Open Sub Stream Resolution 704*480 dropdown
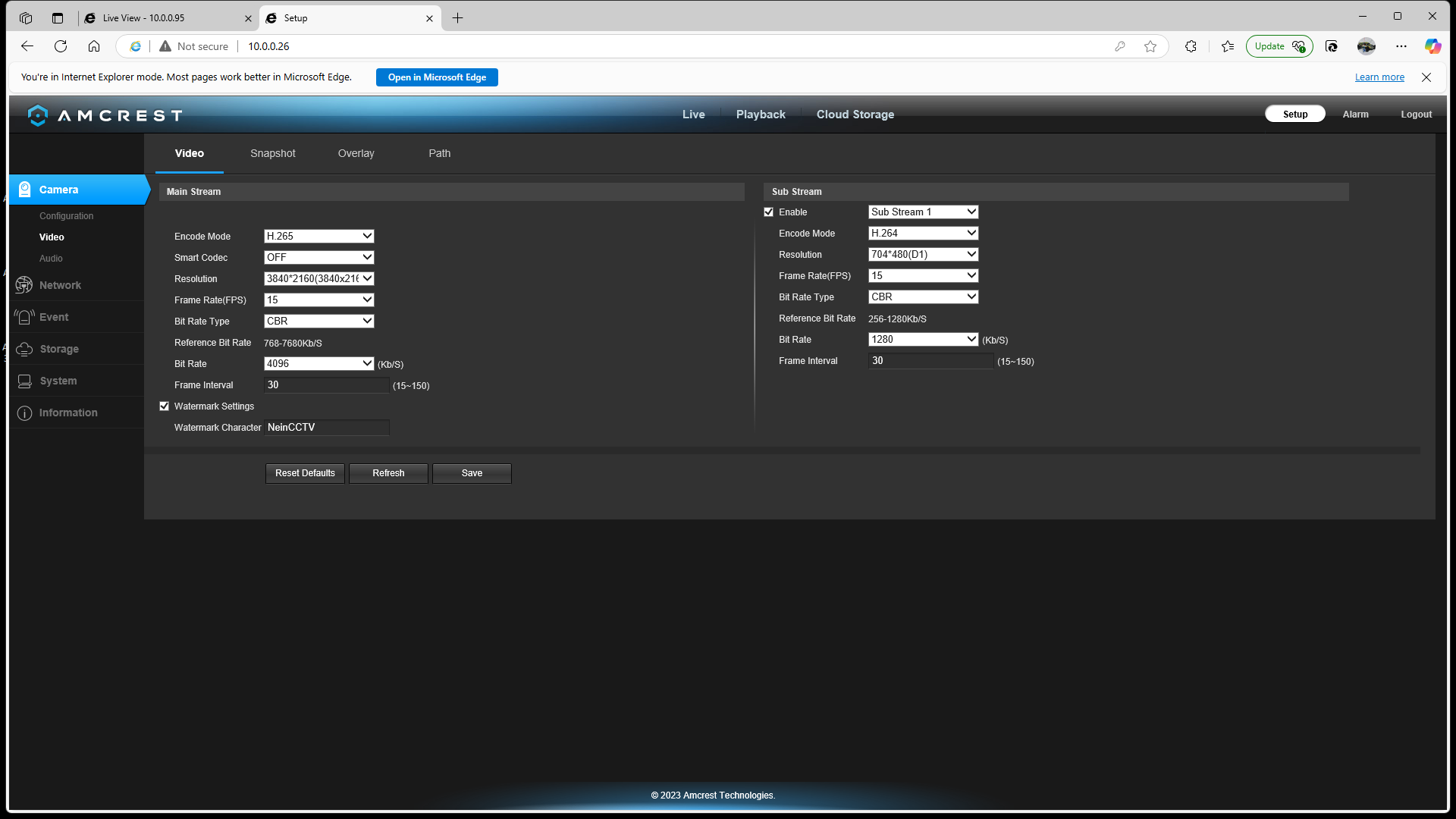 tap(924, 255)
